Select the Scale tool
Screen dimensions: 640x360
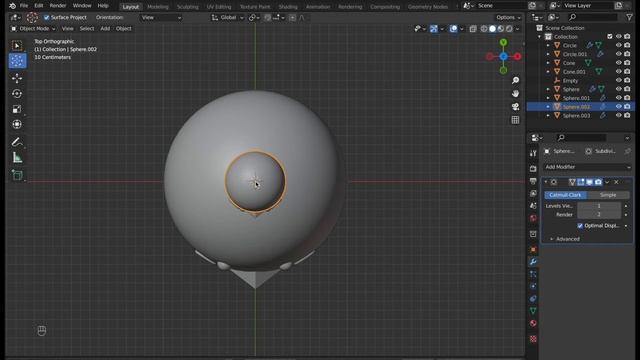point(17,109)
